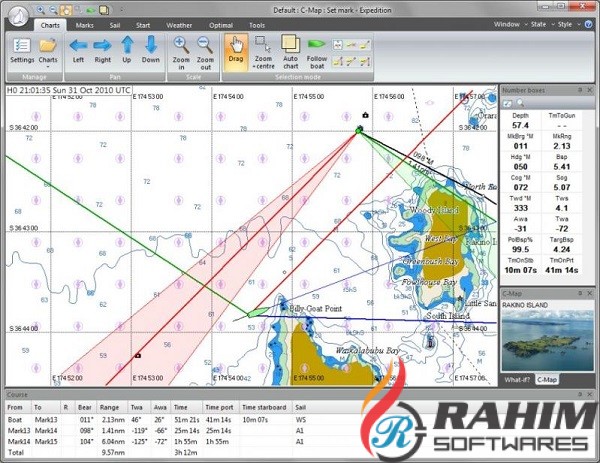Click zoom in icon in quick access toolbar
The height and width of the screenshot is (463, 600).
(x=41, y=10)
